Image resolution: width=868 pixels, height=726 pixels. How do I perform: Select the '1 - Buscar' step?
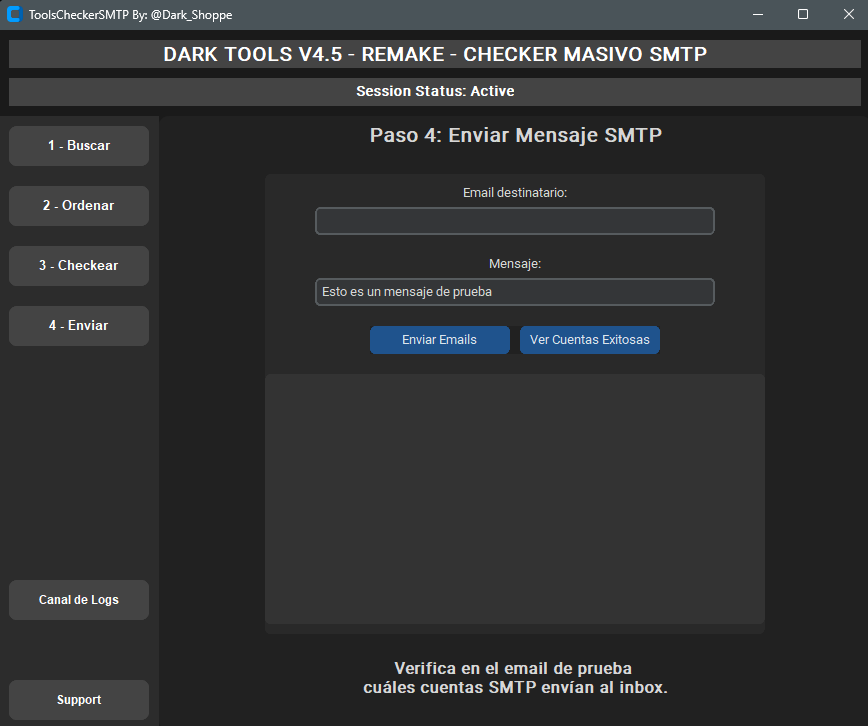(x=78, y=145)
